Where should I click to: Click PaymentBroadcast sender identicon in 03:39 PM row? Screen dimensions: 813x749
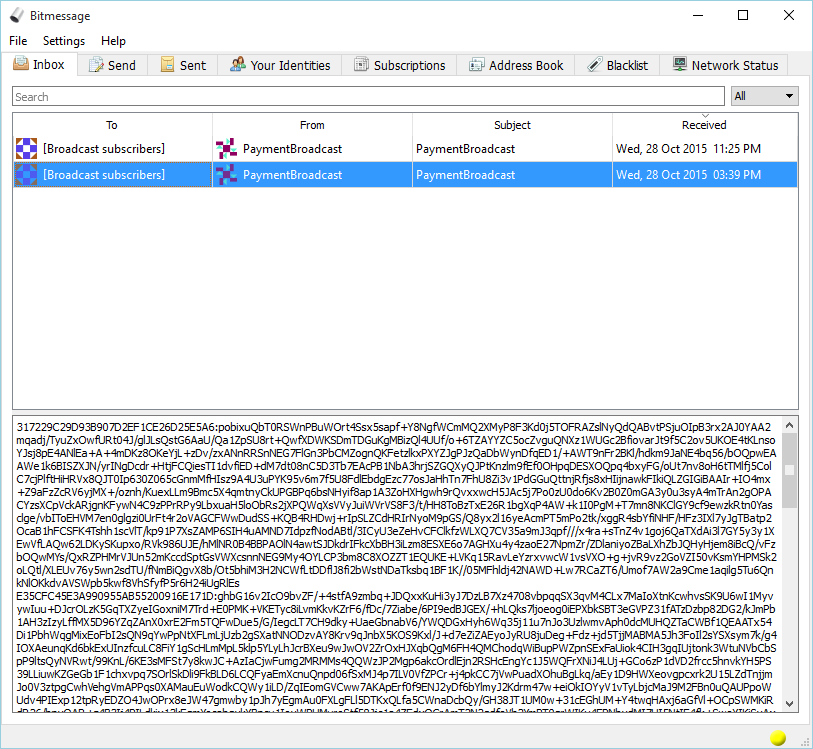(227, 175)
